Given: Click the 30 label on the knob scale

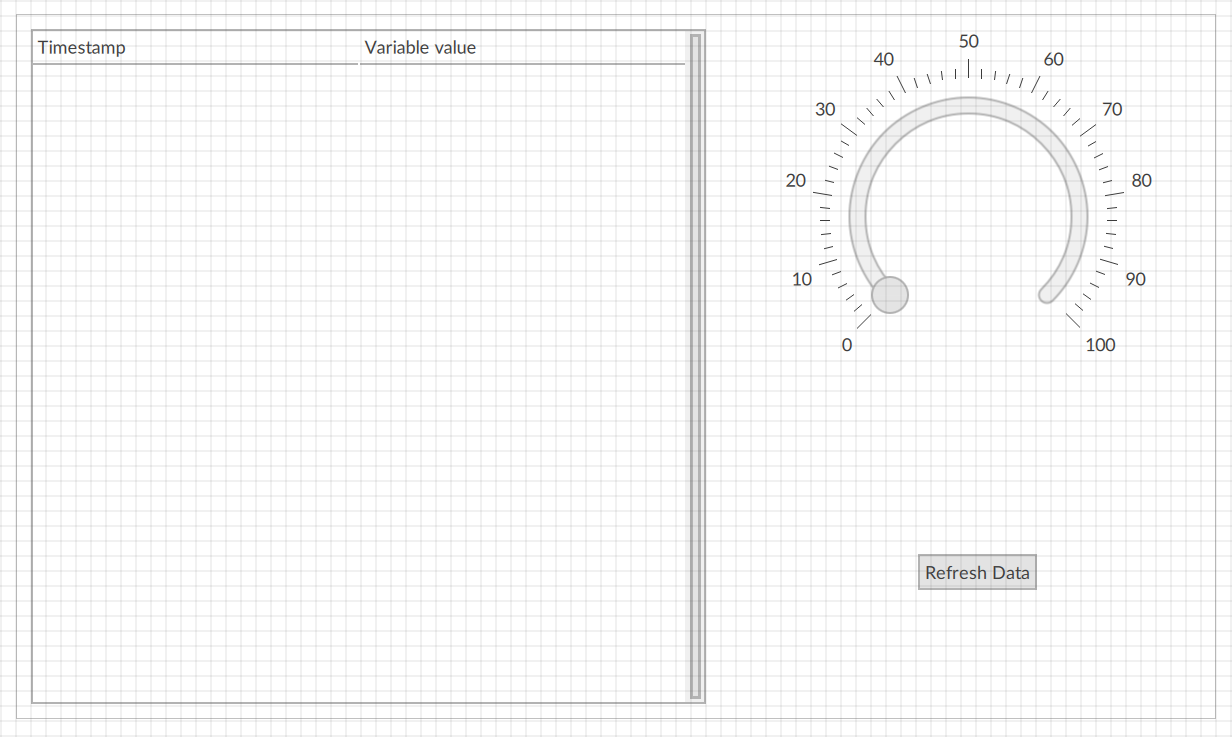Looking at the screenshot, I should coord(825,109).
